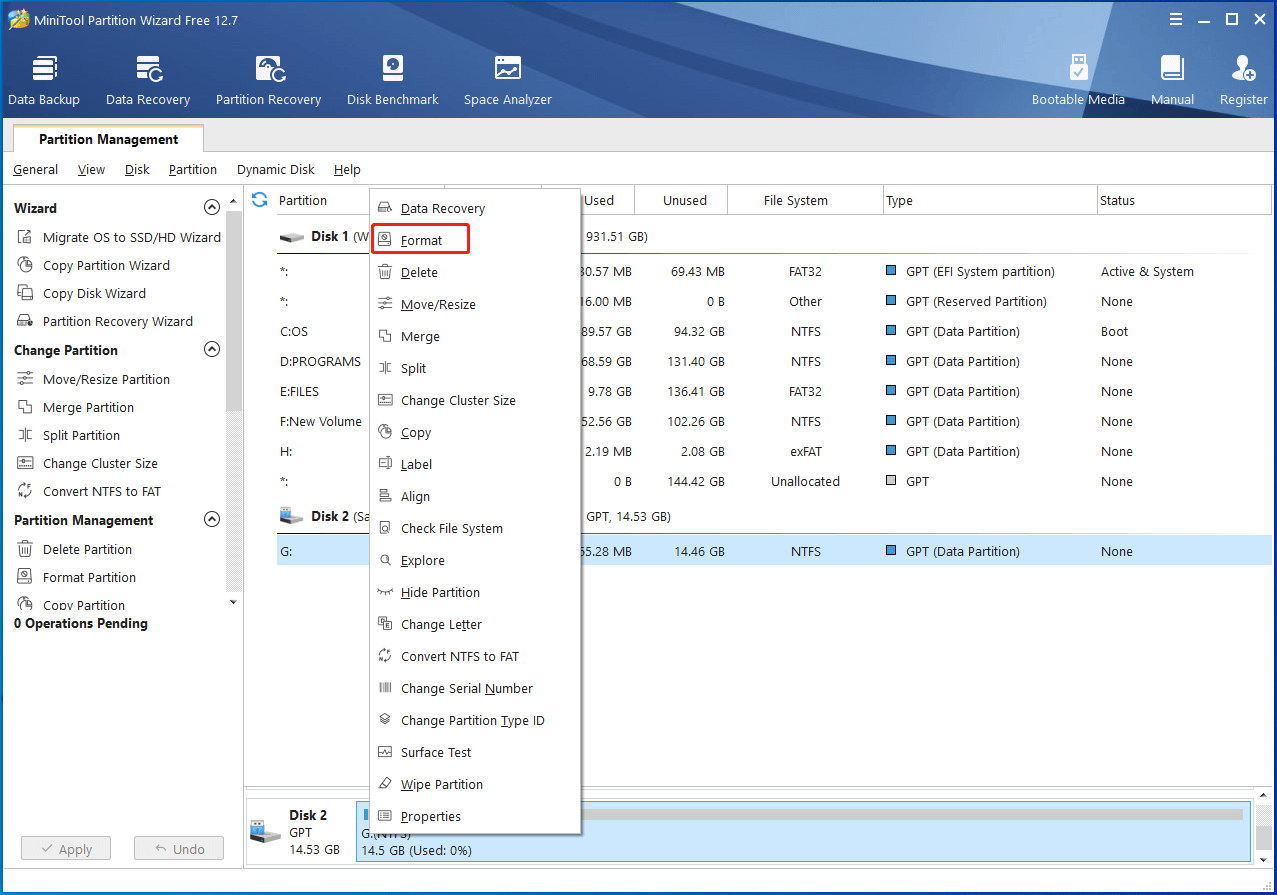Launch Data Recovery from the top toolbar

point(148,80)
